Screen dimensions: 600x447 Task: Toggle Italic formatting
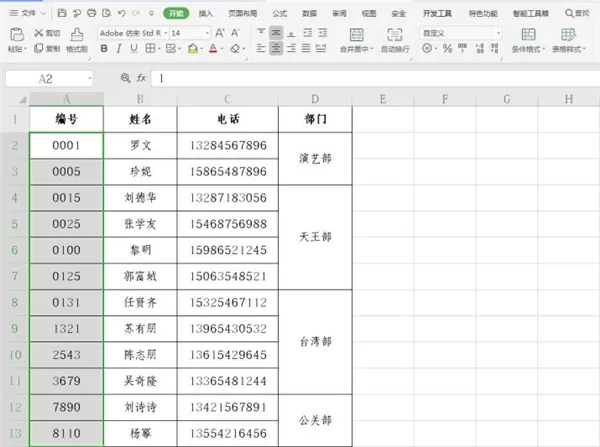coord(119,49)
